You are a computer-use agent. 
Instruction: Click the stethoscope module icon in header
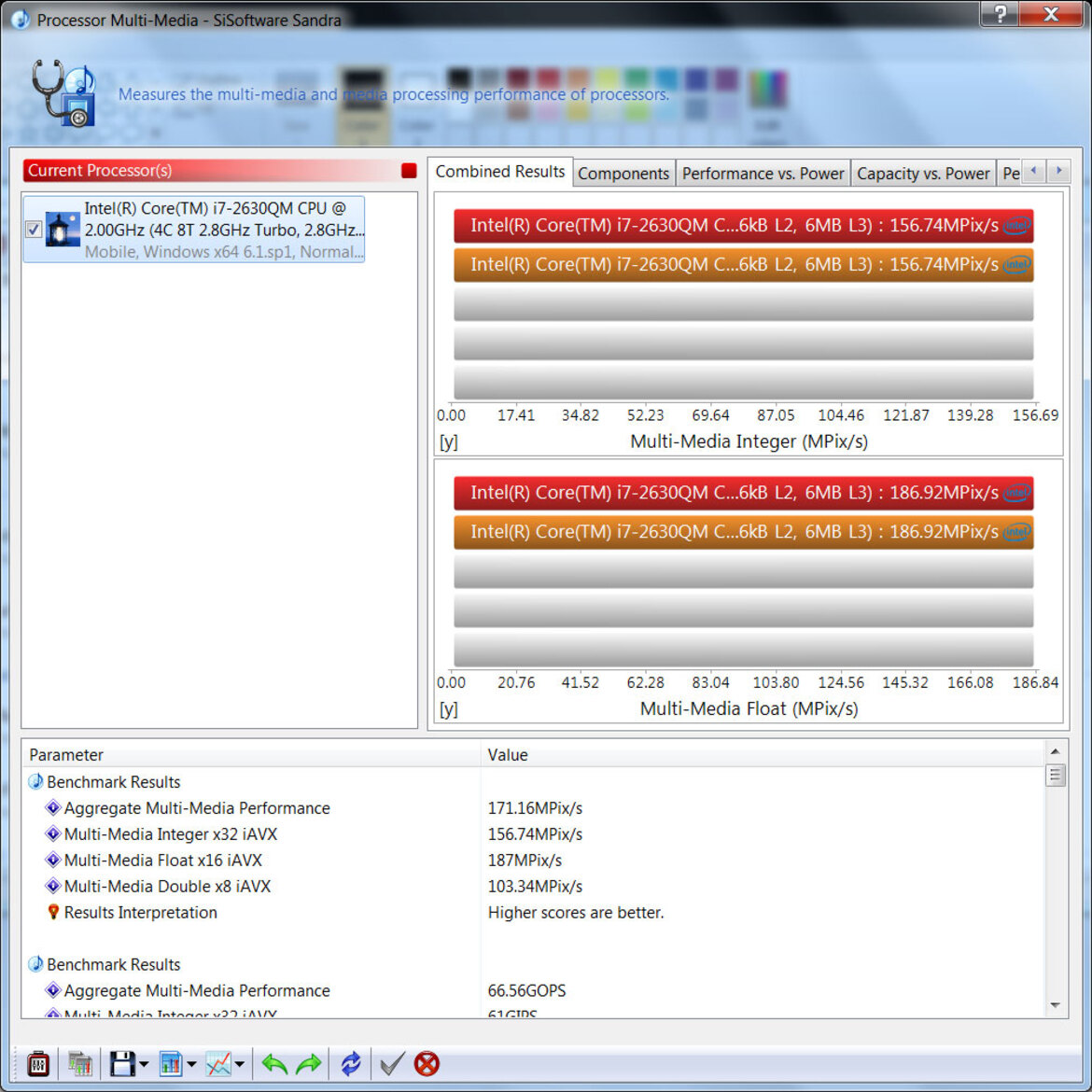tap(63, 93)
